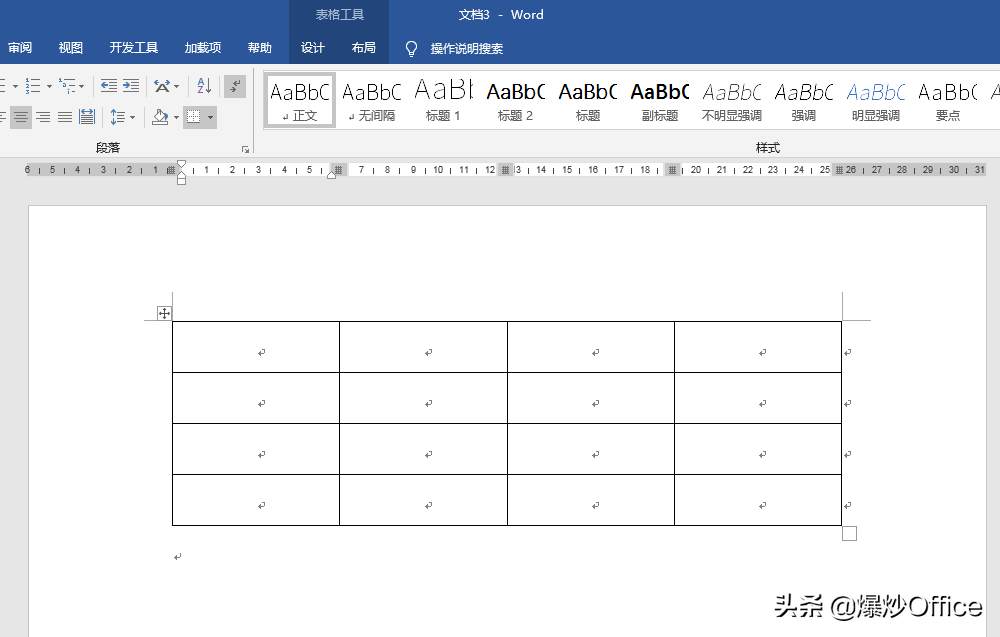The width and height of the screenshot is (1000, 637).
Task: Click the 操作说明搜索 search box
Action: [466, 48]
